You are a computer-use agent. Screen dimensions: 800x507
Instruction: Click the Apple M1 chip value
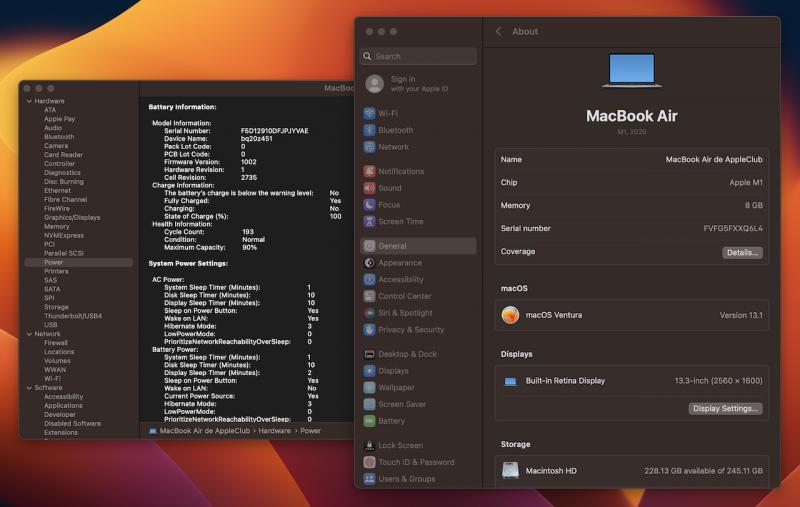(746, 183)
